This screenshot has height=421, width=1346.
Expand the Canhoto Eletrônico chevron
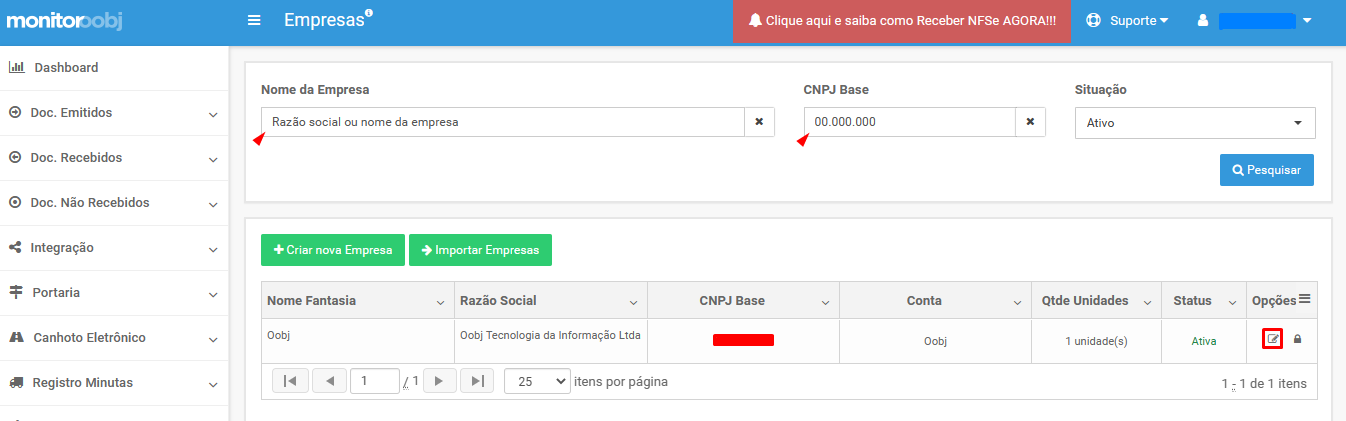(213, 339)
